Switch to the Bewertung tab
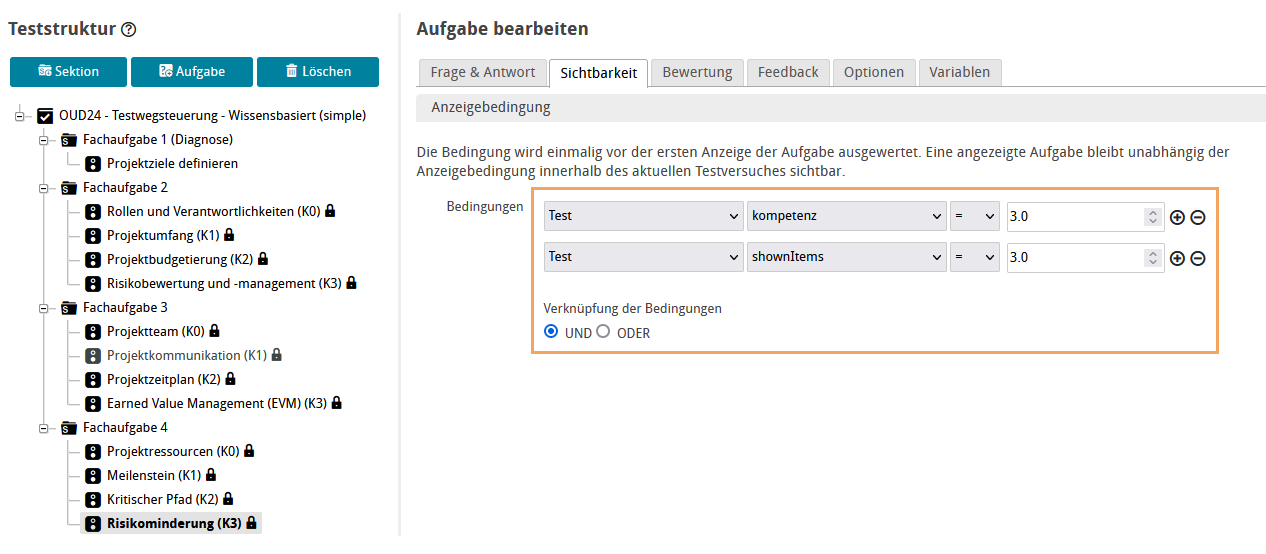This screenshot has height=554, width=1266. [x=697, y=72]
